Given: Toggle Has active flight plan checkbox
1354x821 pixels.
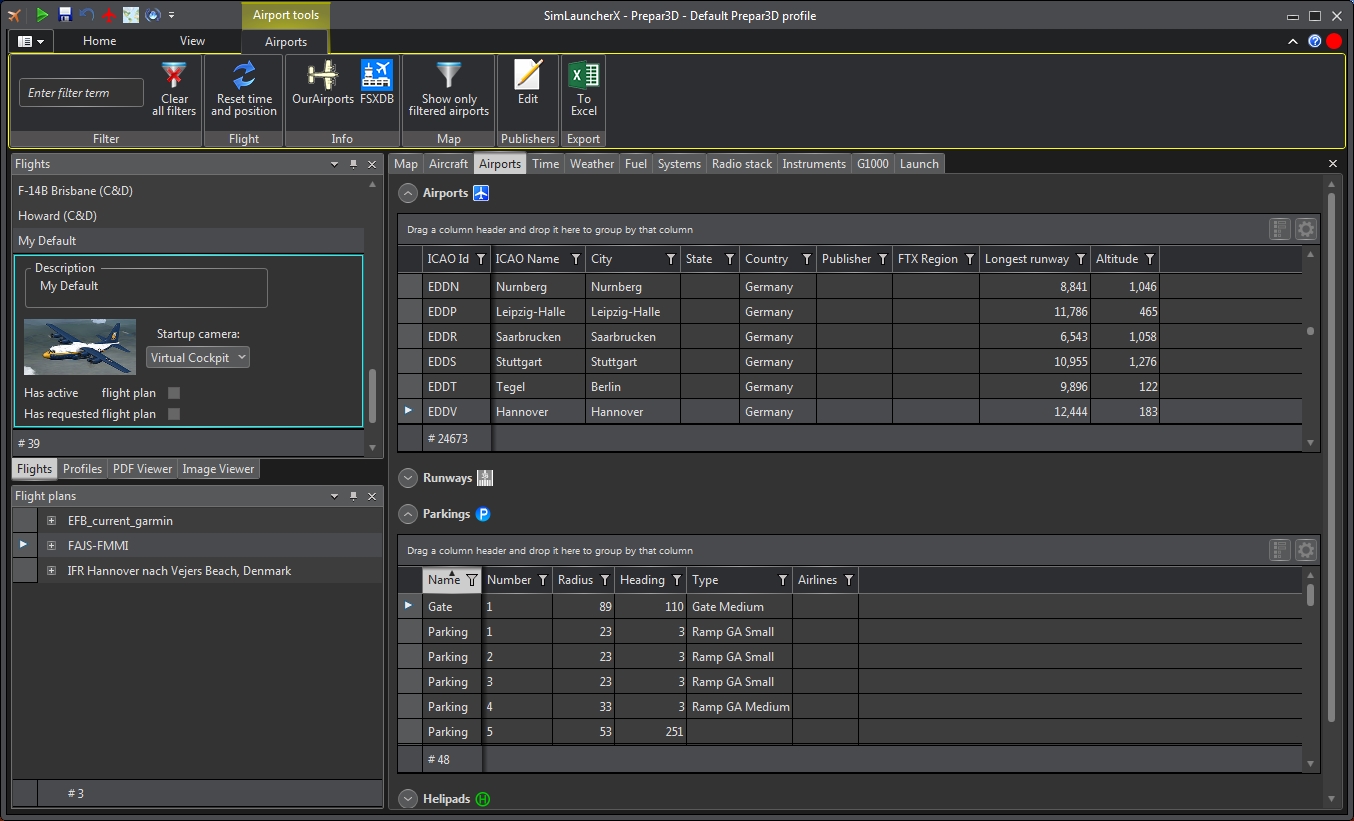Looking at the screenshot, I should pyautogui.click(x=174, y=393).
